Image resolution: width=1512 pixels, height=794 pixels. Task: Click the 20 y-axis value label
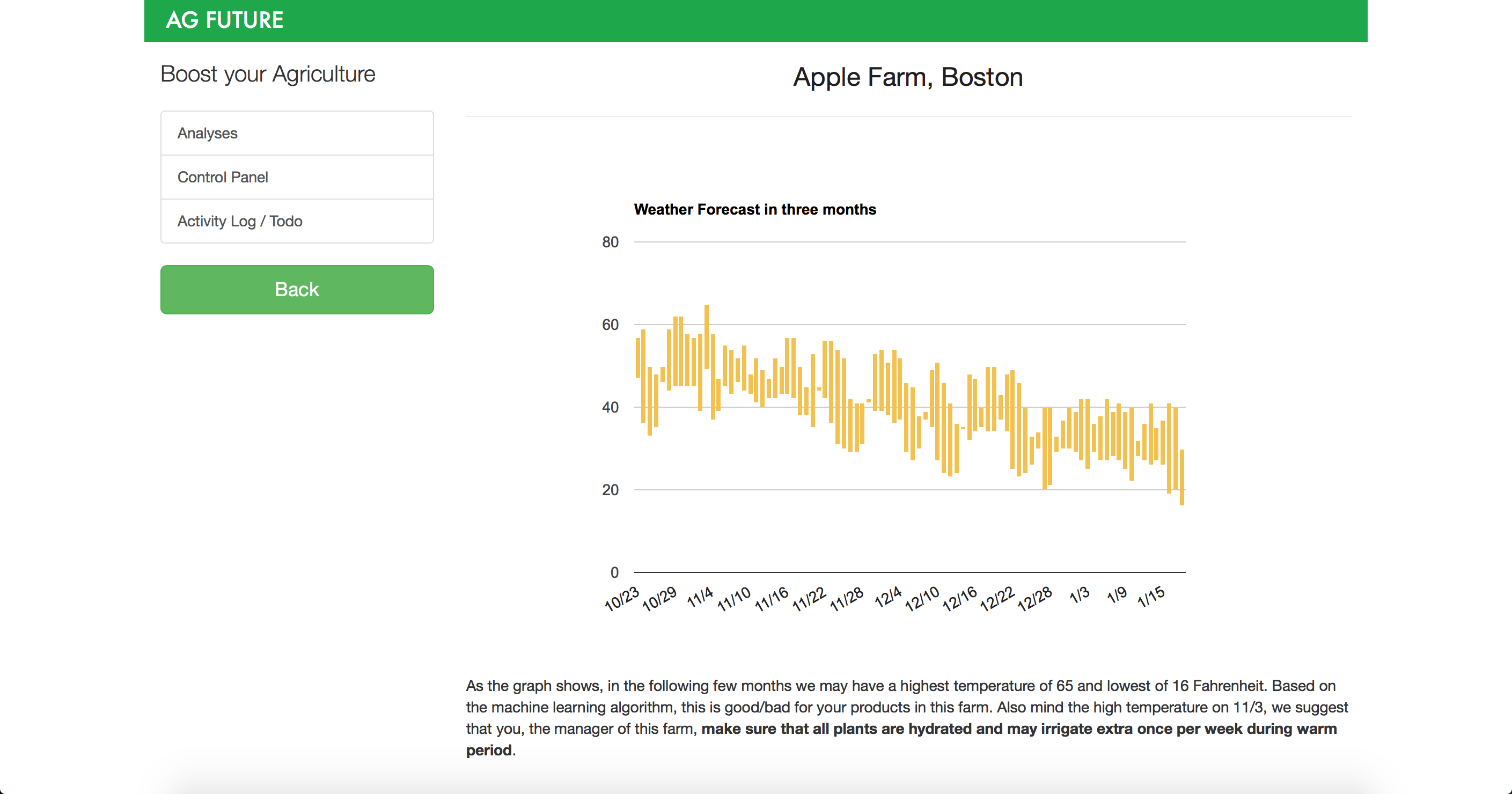(610, 490)
